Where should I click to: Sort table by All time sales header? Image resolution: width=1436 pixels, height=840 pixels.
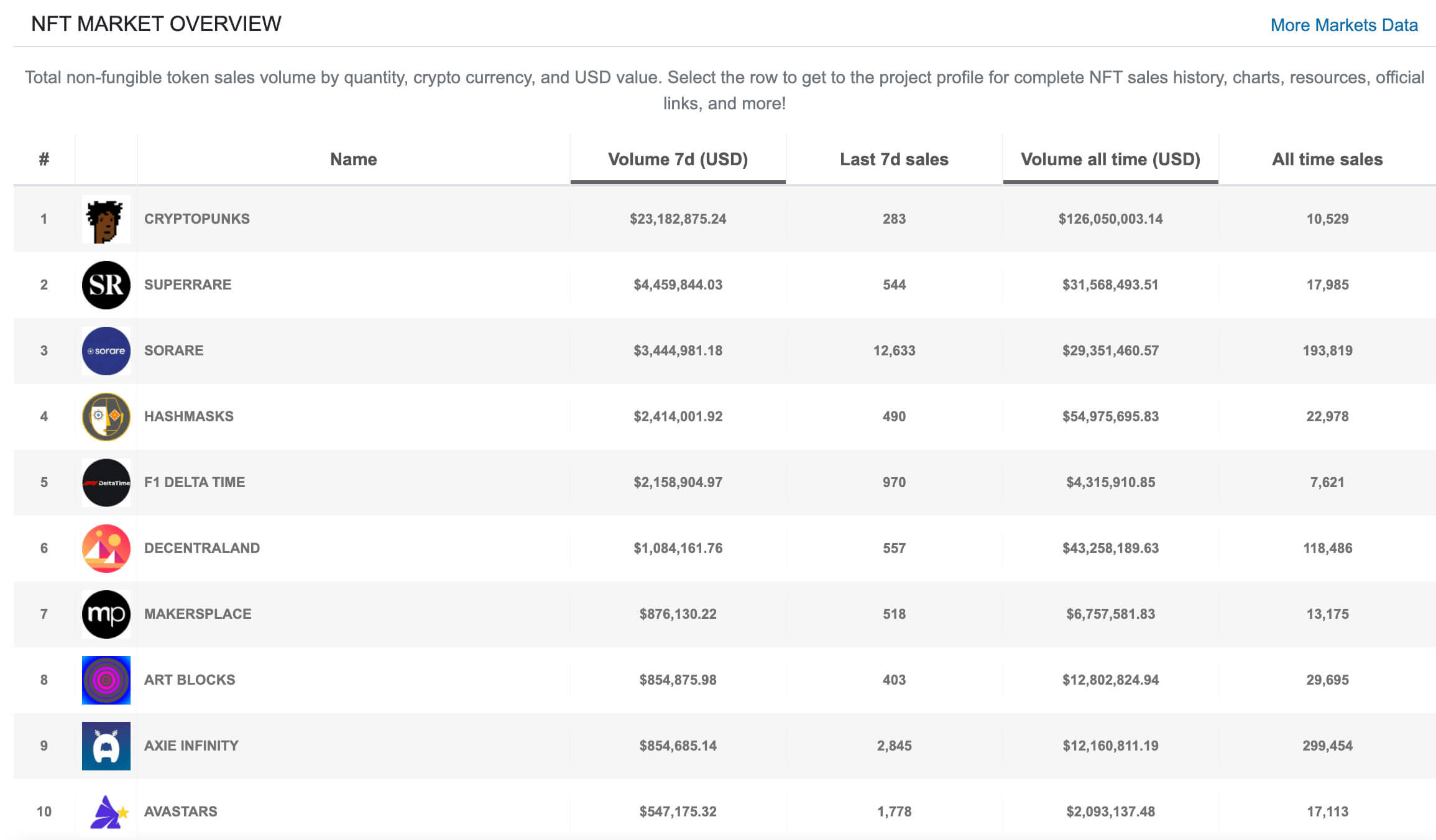(1327, 160)
